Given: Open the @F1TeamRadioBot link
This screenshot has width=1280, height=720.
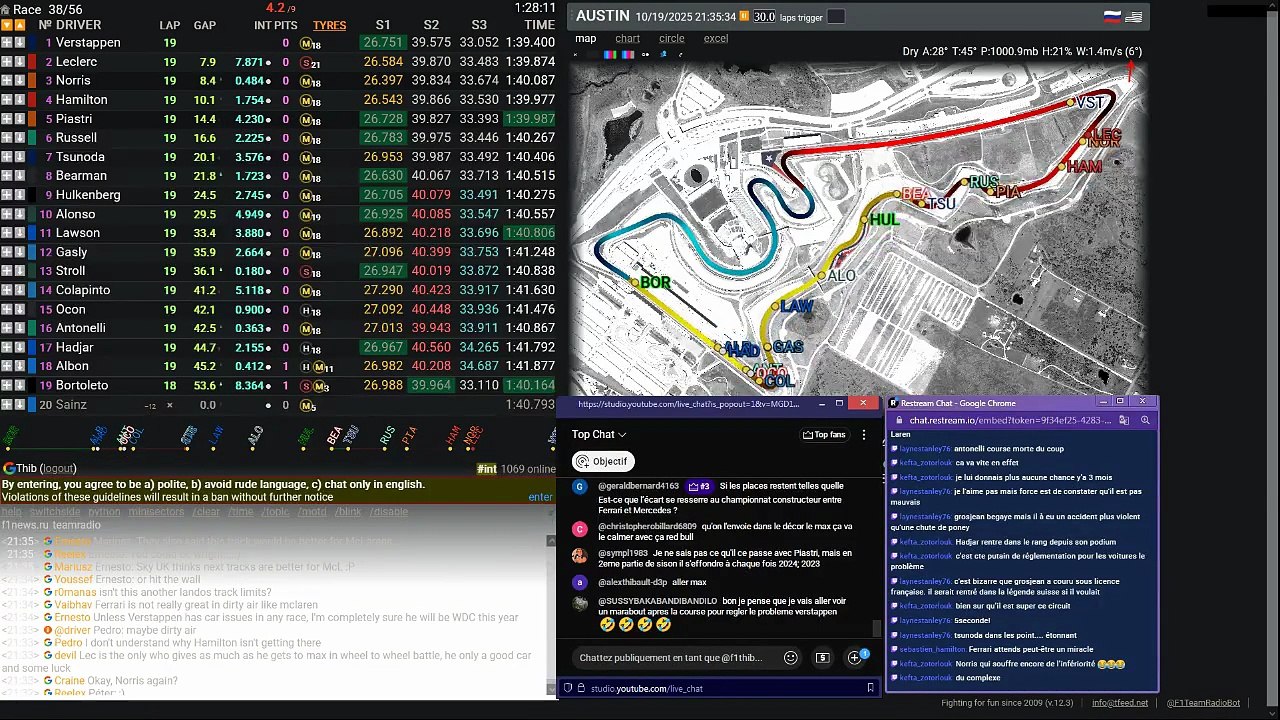Looking at the screenshot, I should click(x=1203, y=703).
